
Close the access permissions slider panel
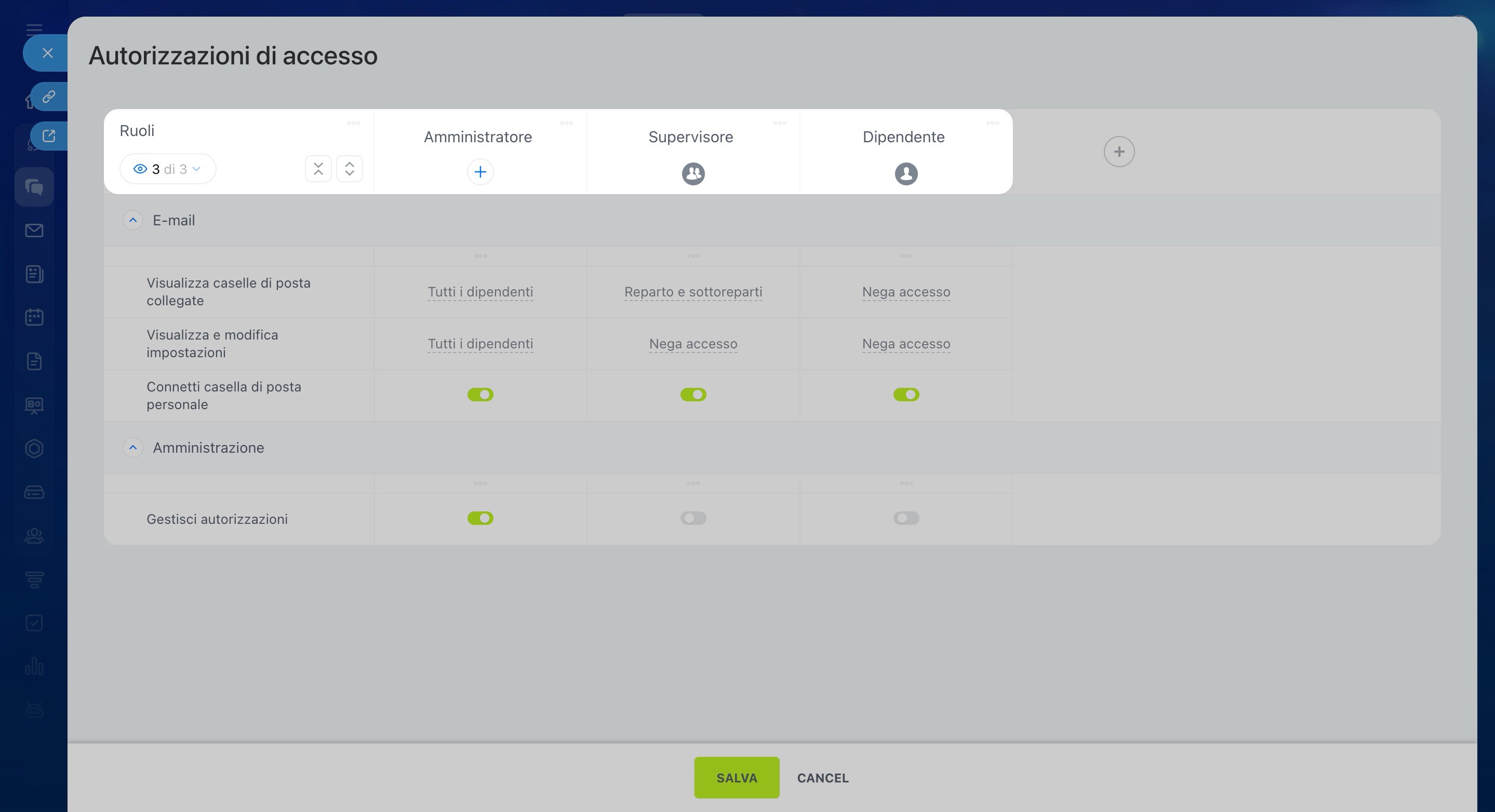(x=48, y=53)
